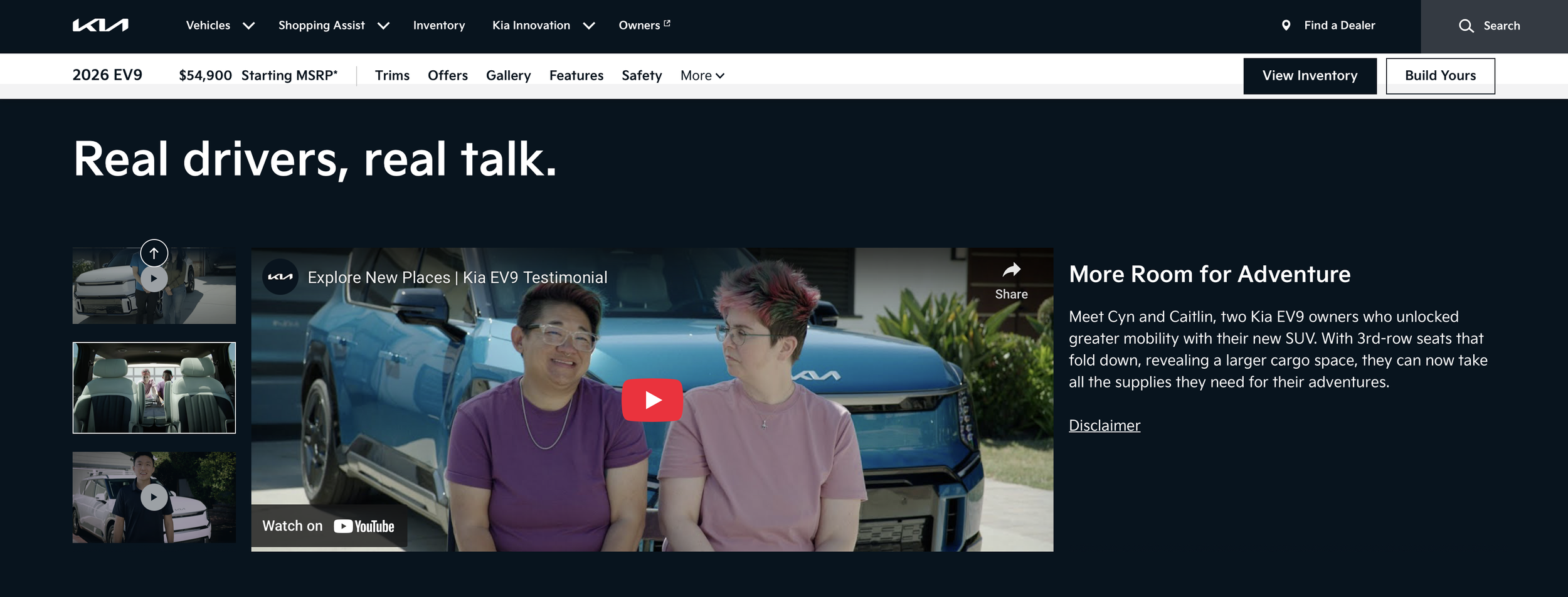Open the Vehicles menu
1568x597 pixels.
pyautogui.click(x=208, y=25)
